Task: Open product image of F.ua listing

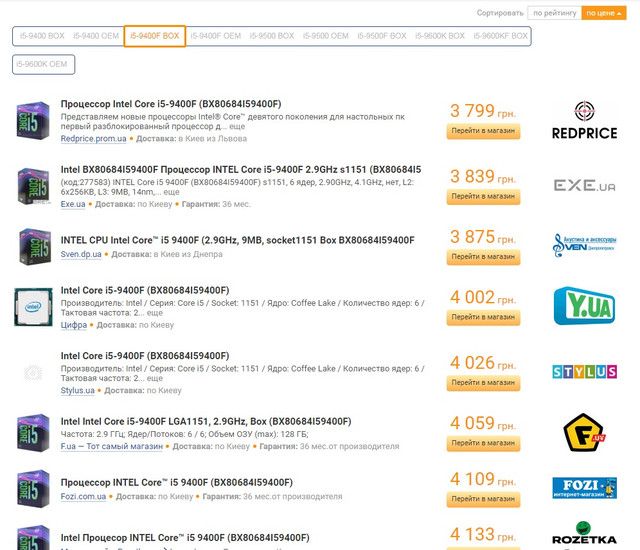Action: [33, 433]
